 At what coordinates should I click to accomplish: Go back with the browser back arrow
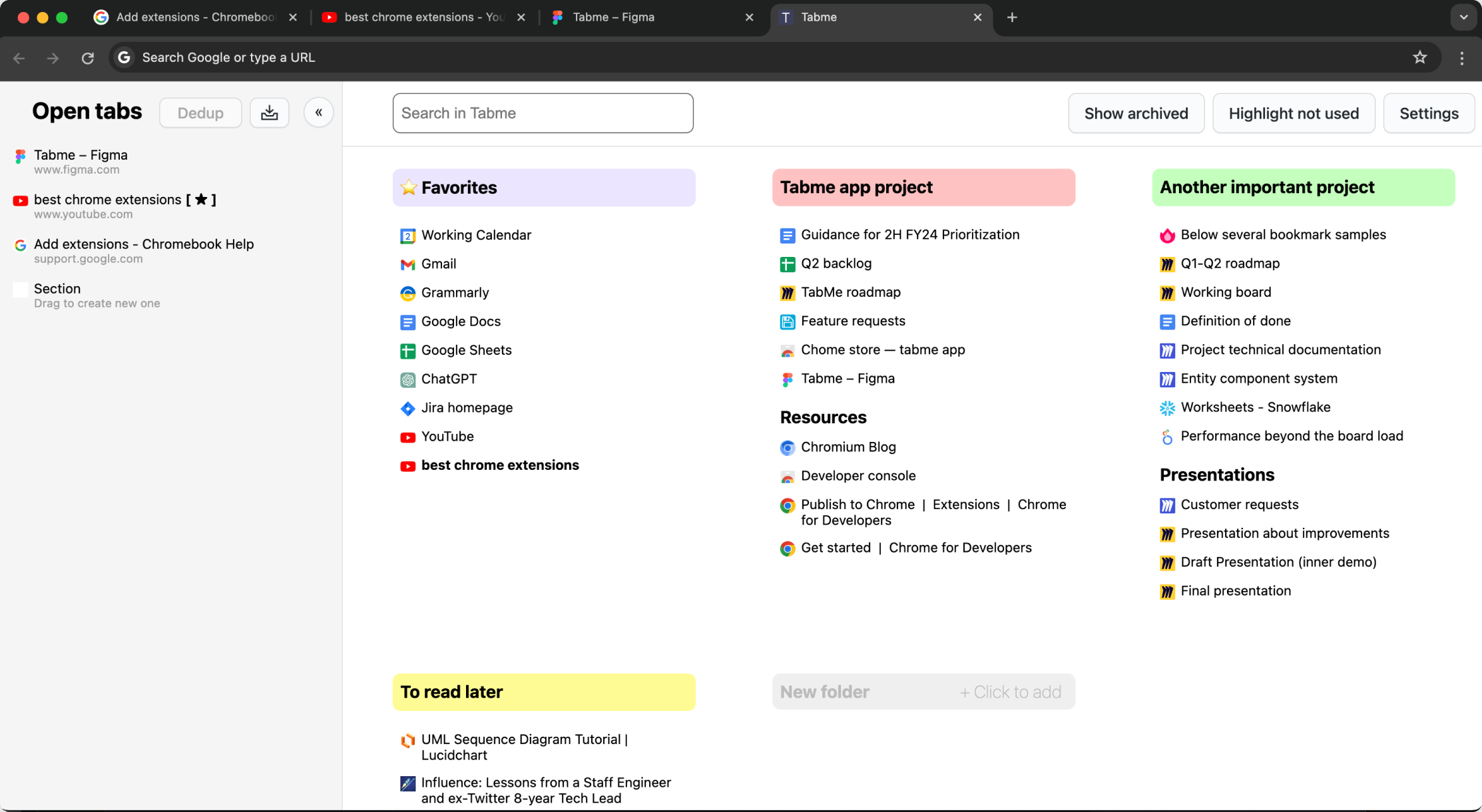[19, 58]
